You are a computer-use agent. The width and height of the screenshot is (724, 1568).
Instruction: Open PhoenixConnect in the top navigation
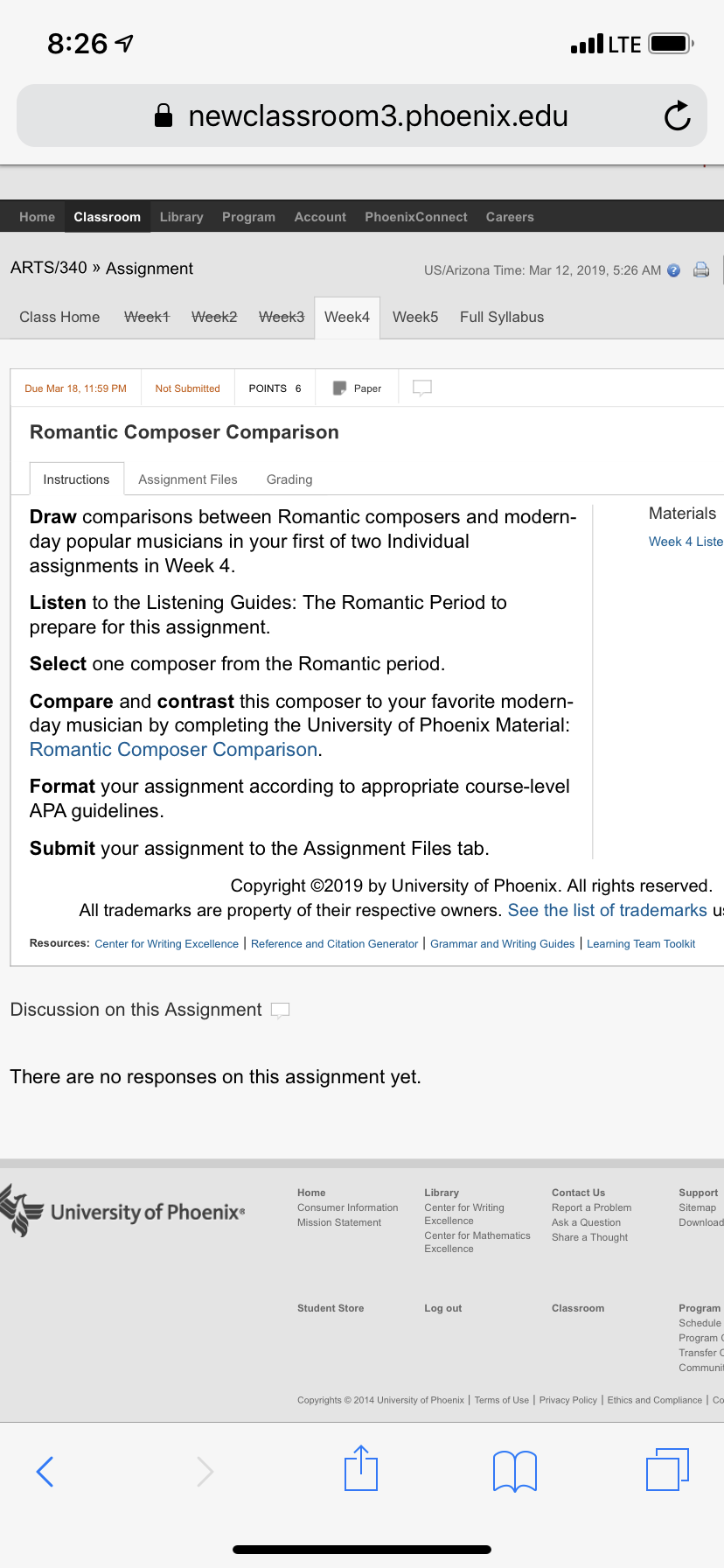click(416, 217)
